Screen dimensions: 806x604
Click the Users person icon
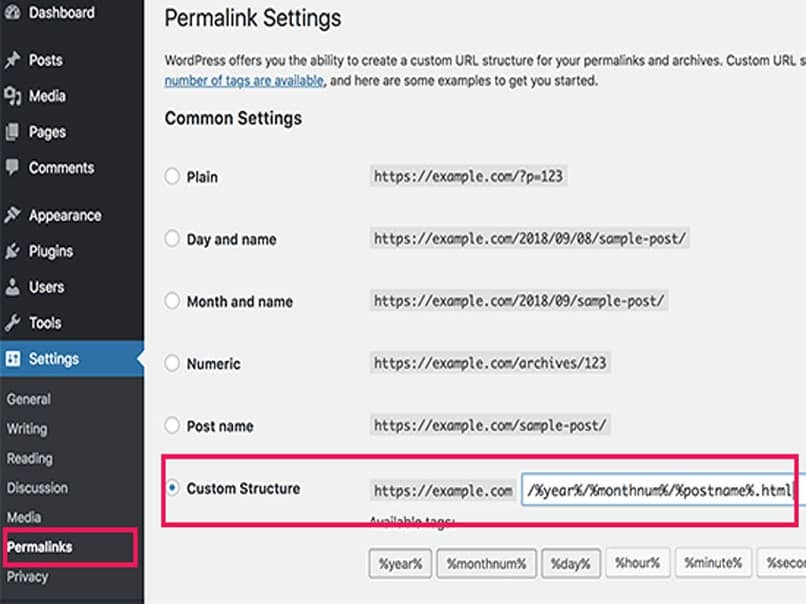click(12, 287)
